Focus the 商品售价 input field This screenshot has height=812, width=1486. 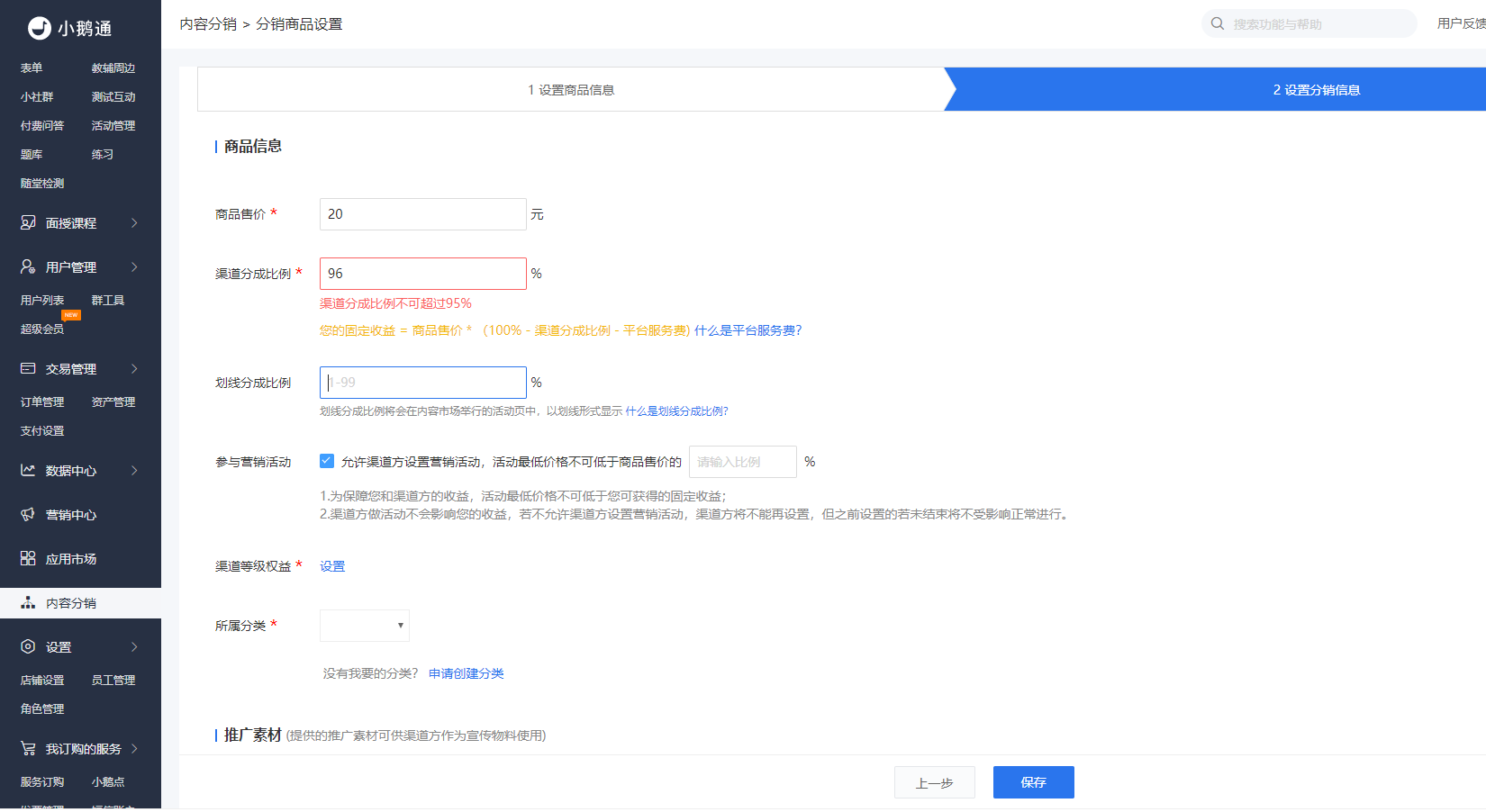coord(423,214)
